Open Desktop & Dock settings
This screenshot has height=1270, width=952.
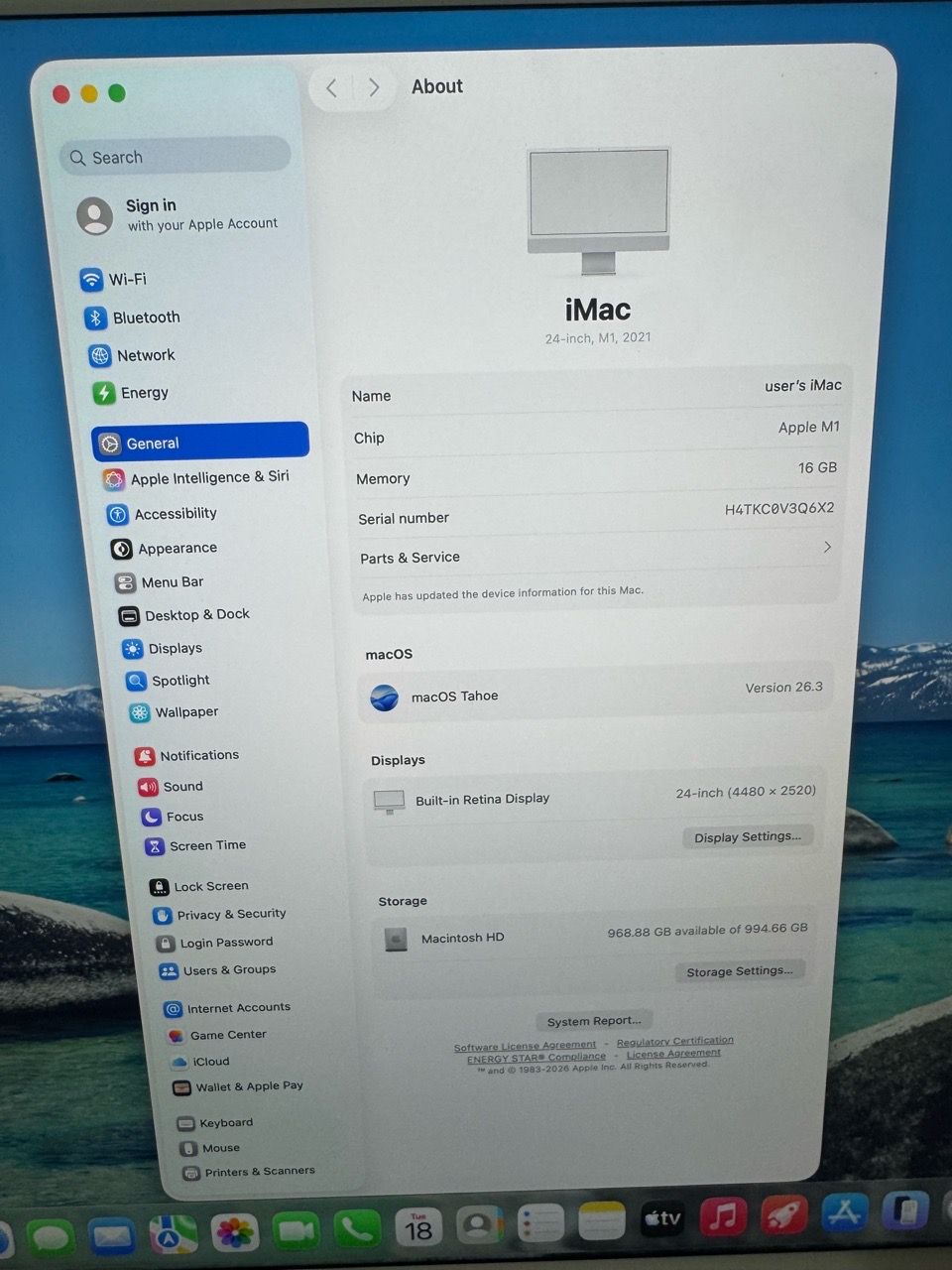tap(184, 615)
